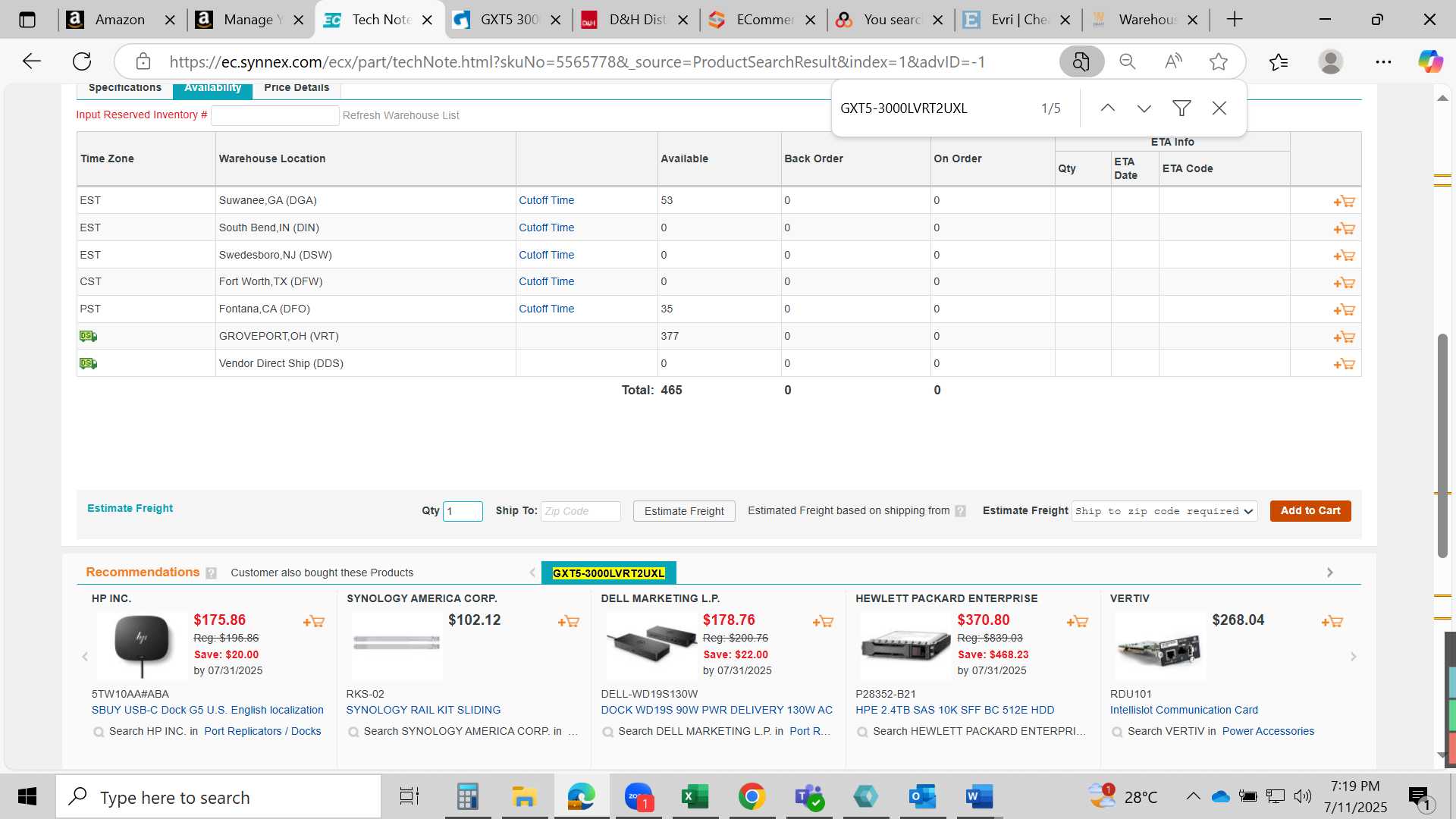Add Fontana,CA (DFO) warehouse to cart

tap(1344, 310)
